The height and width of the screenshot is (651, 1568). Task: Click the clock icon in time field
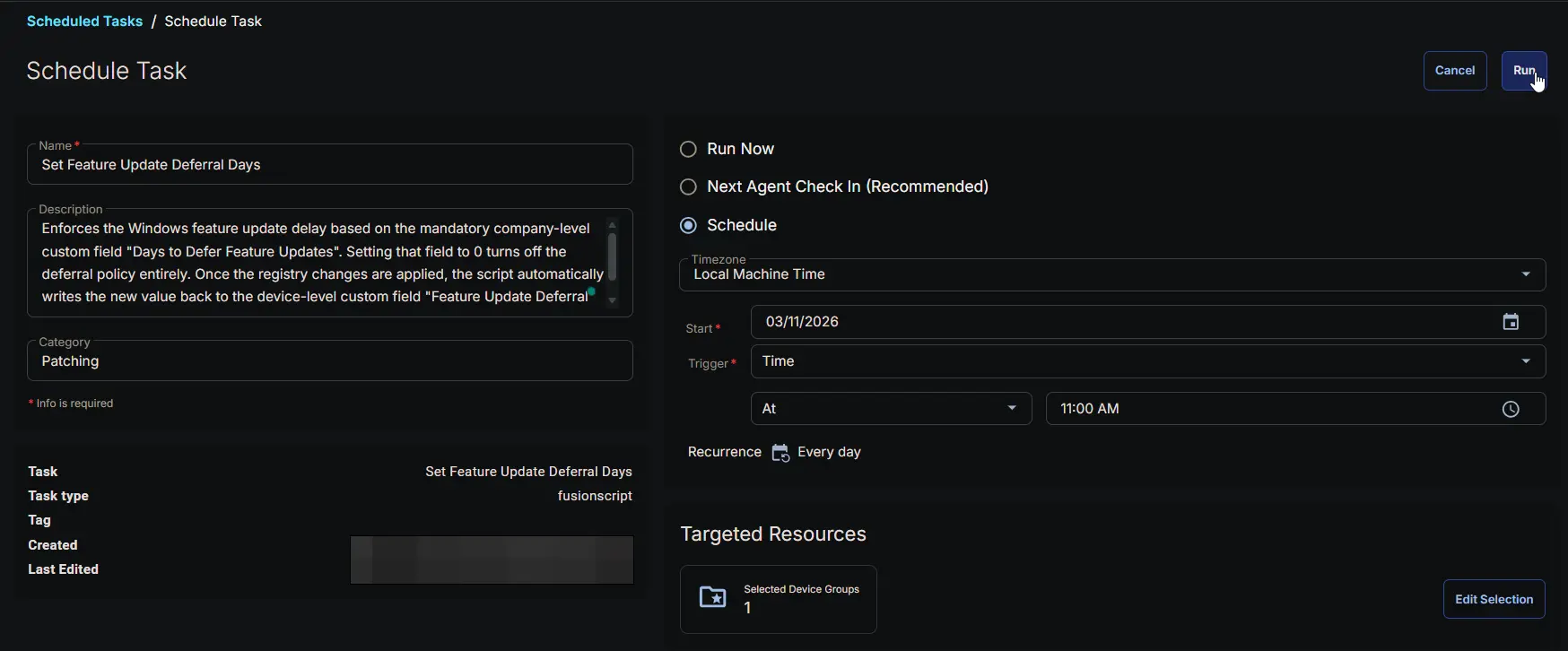pyautogui.click(x=1511, y=409)
